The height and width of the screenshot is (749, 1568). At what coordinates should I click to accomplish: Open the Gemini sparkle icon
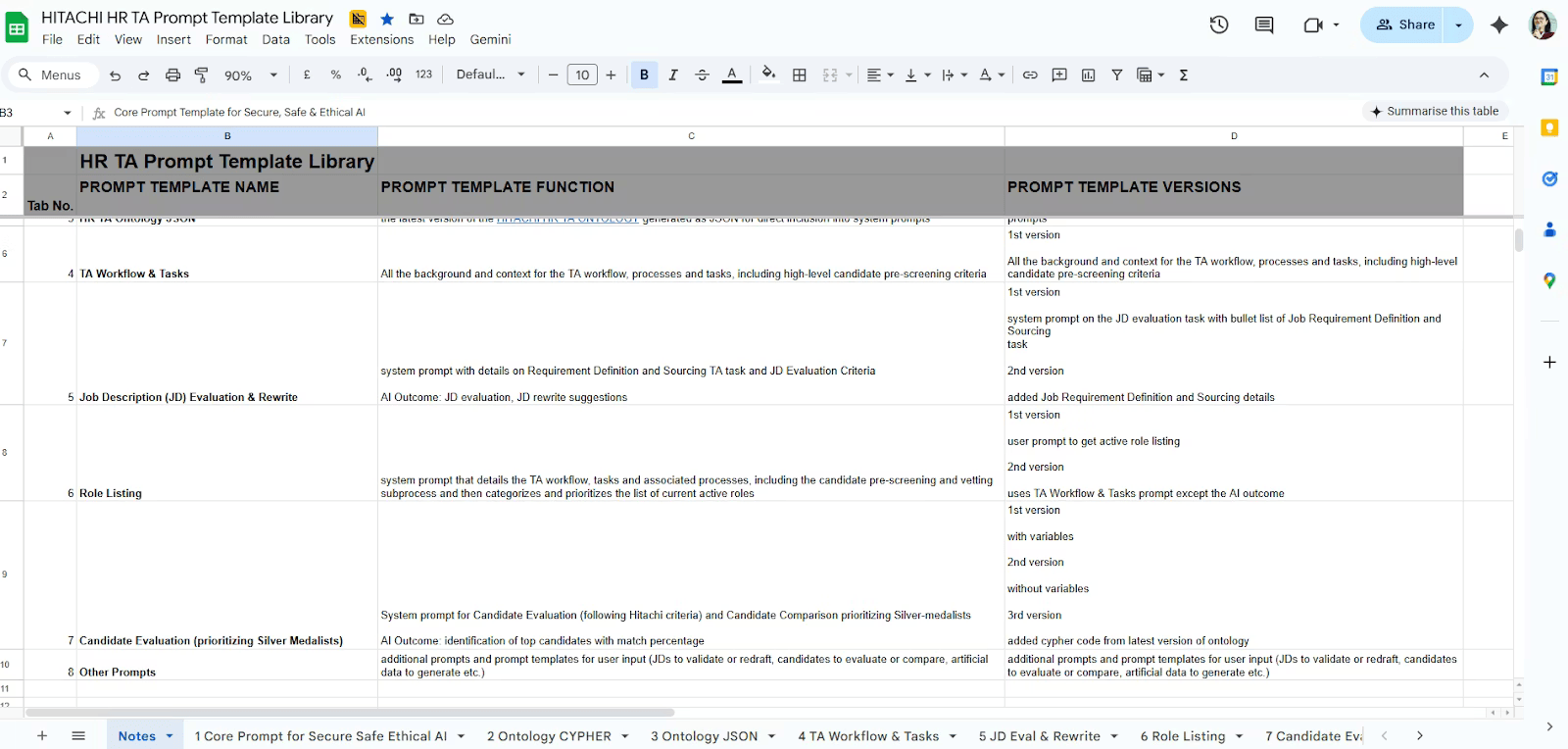click(1498, 25)
